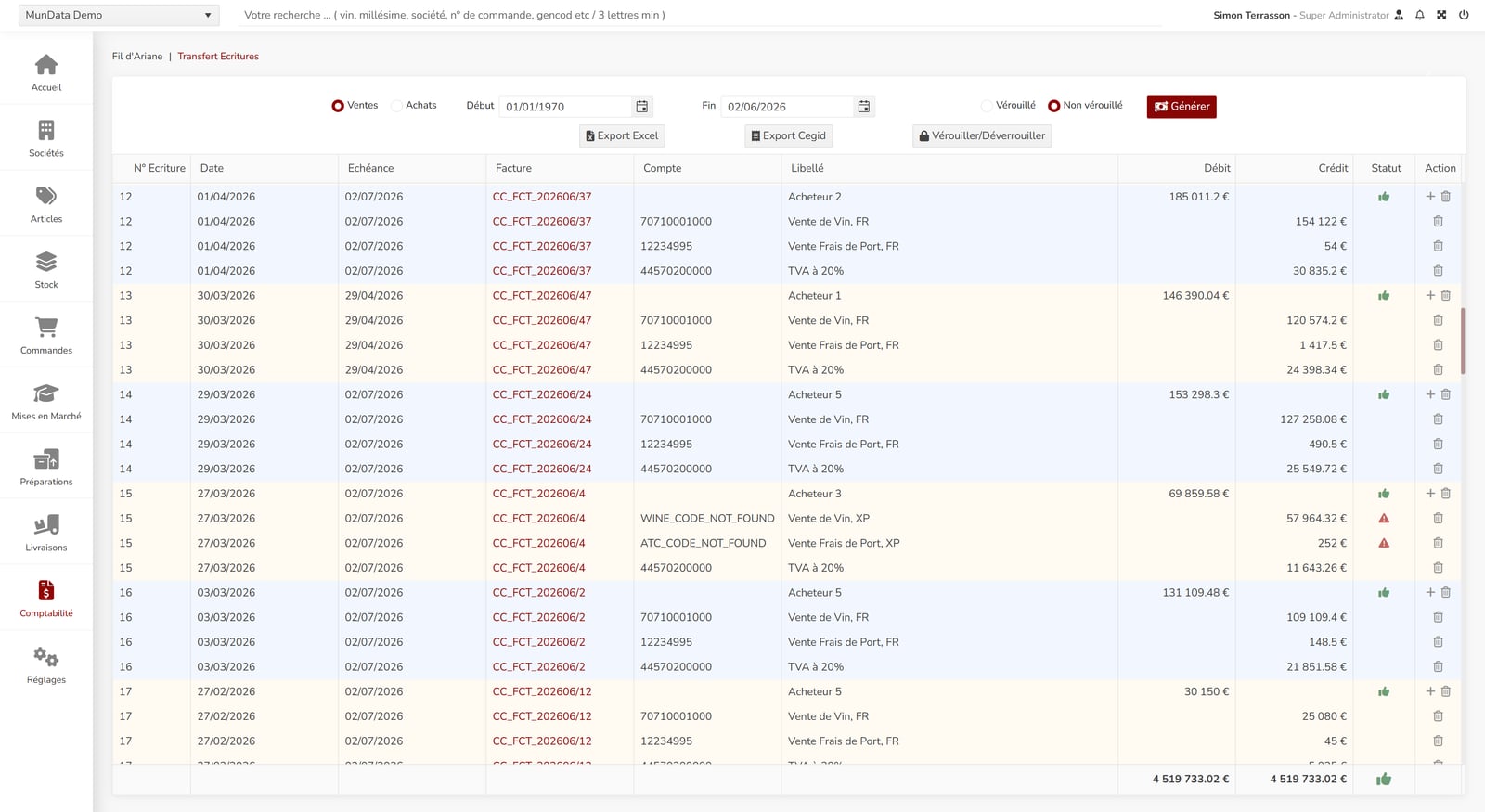Open the Comptabilité section
Image resolution: width=1485 pixels, height=812 pixels.
(x=46, y=599)
